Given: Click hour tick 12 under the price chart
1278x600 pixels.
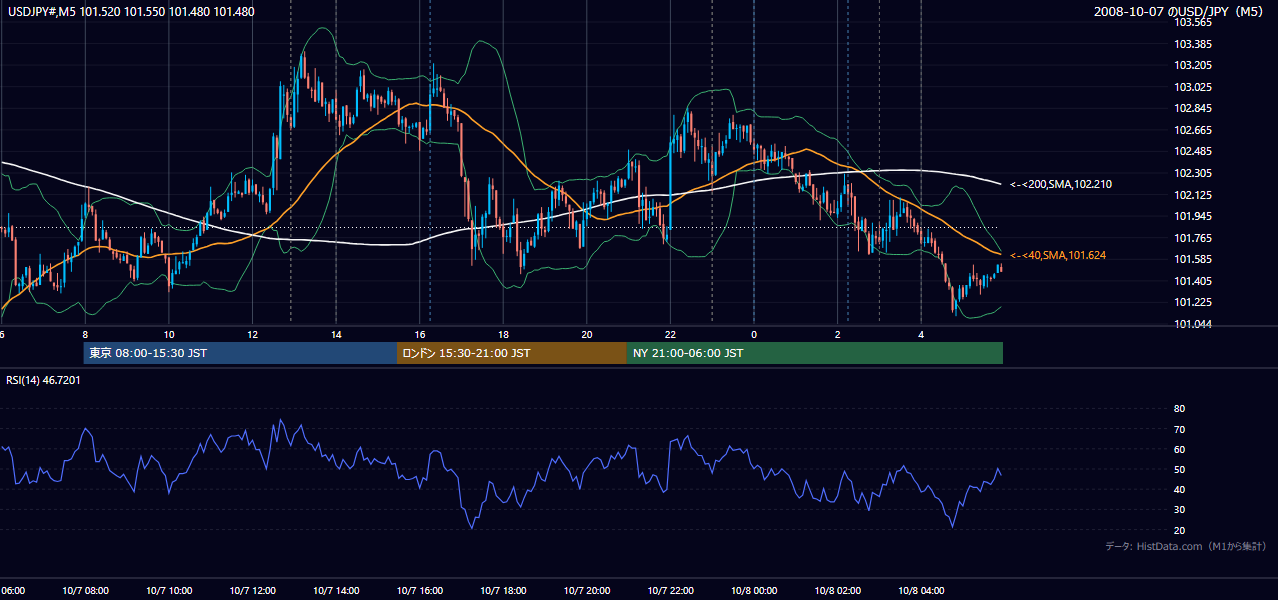Looking at the screenshot, I should [252, 334].
